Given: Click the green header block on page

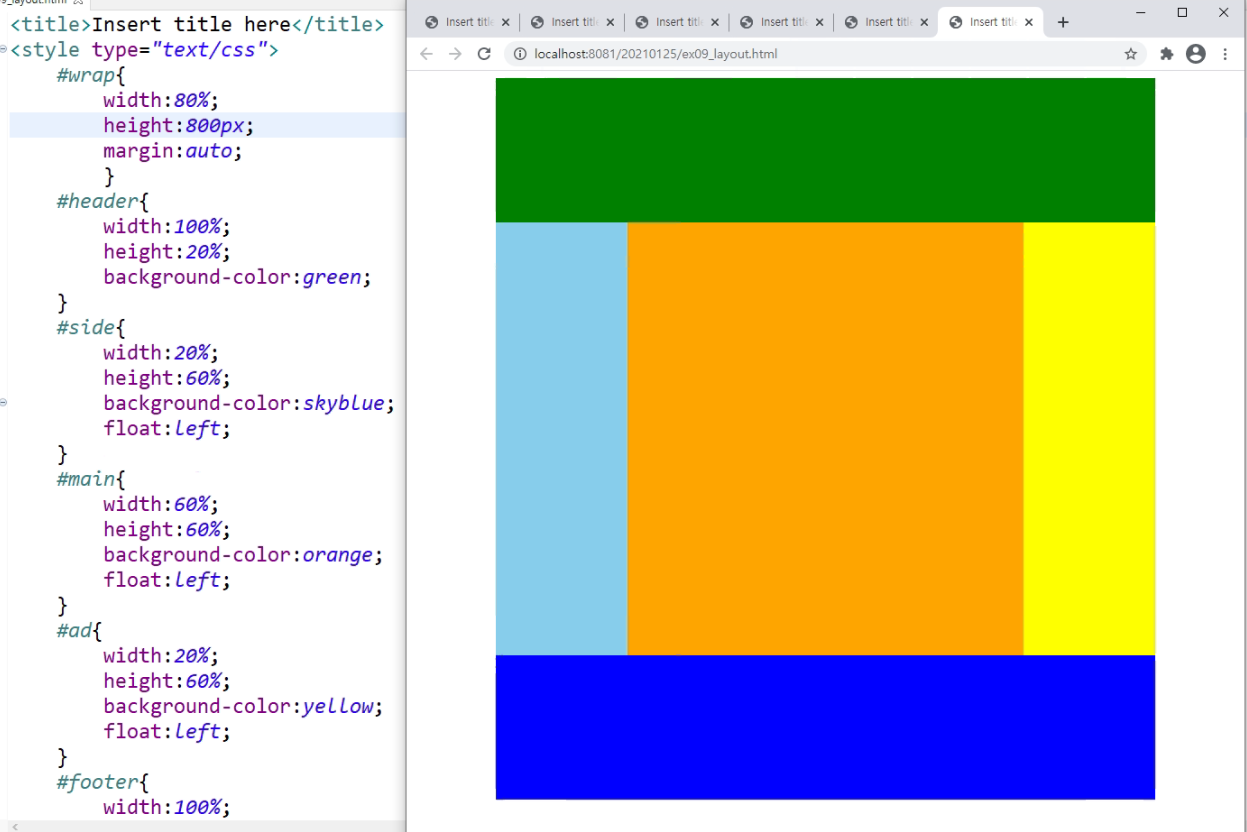Looking at the screenshot, I should coord(825,150).
